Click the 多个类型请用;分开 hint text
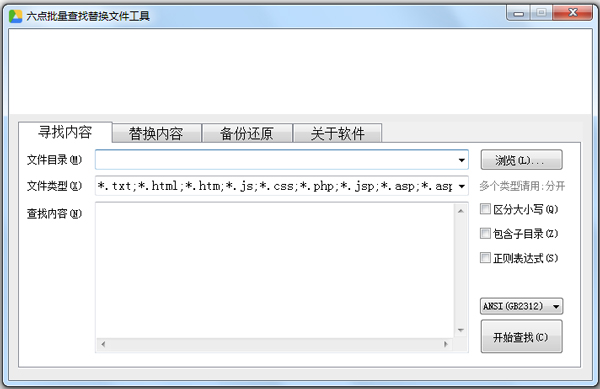 point(522,186)
